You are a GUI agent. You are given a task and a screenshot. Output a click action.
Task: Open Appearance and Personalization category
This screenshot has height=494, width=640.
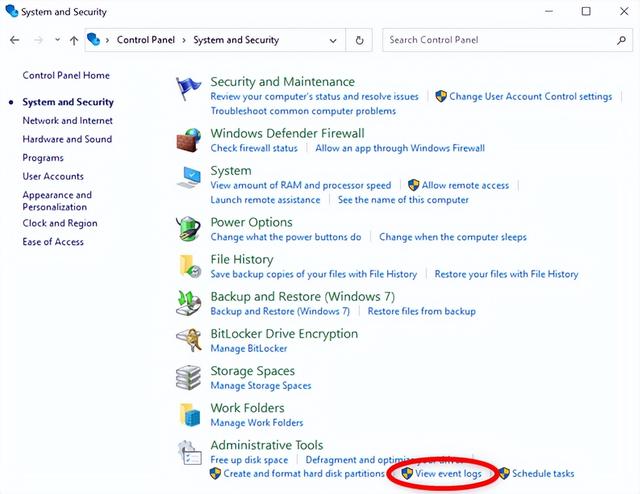pos(57,201)
